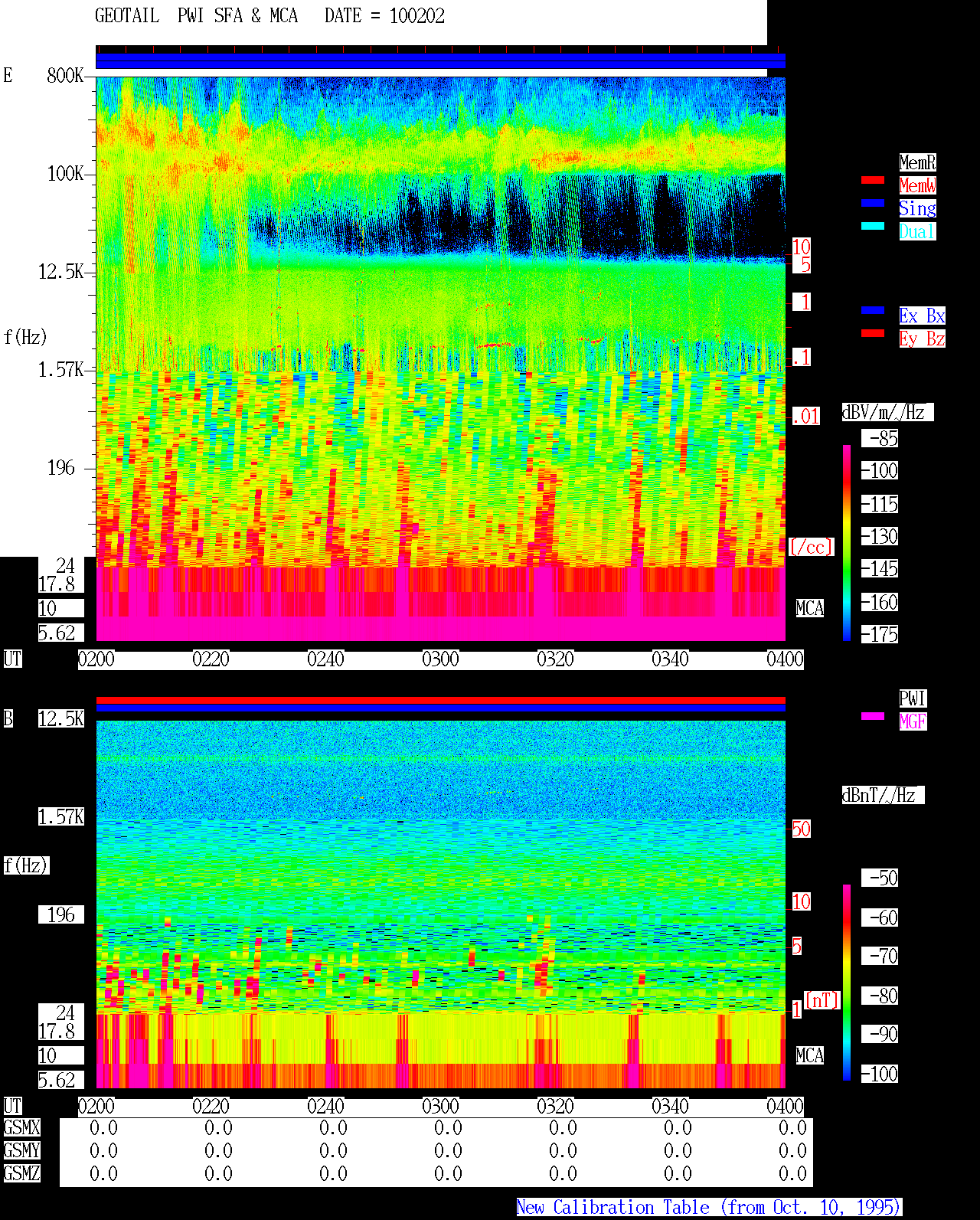Screen dimensions: 980x1220
Task: Click the 0300 time label under E panel
Action: tap(440, 659)
